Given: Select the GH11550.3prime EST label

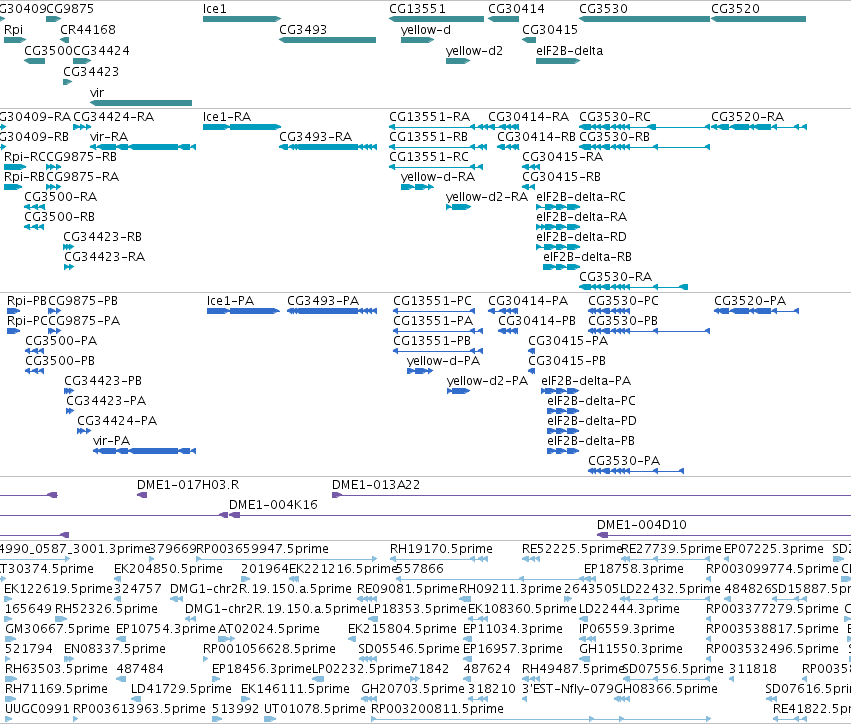Looking at the screenshot, I should (631, 649).
